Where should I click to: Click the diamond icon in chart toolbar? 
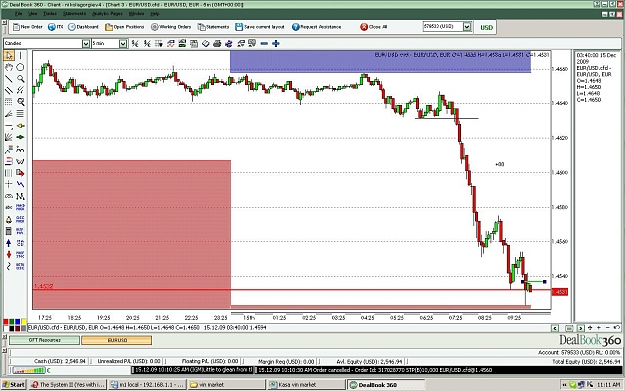coord(205,43)
